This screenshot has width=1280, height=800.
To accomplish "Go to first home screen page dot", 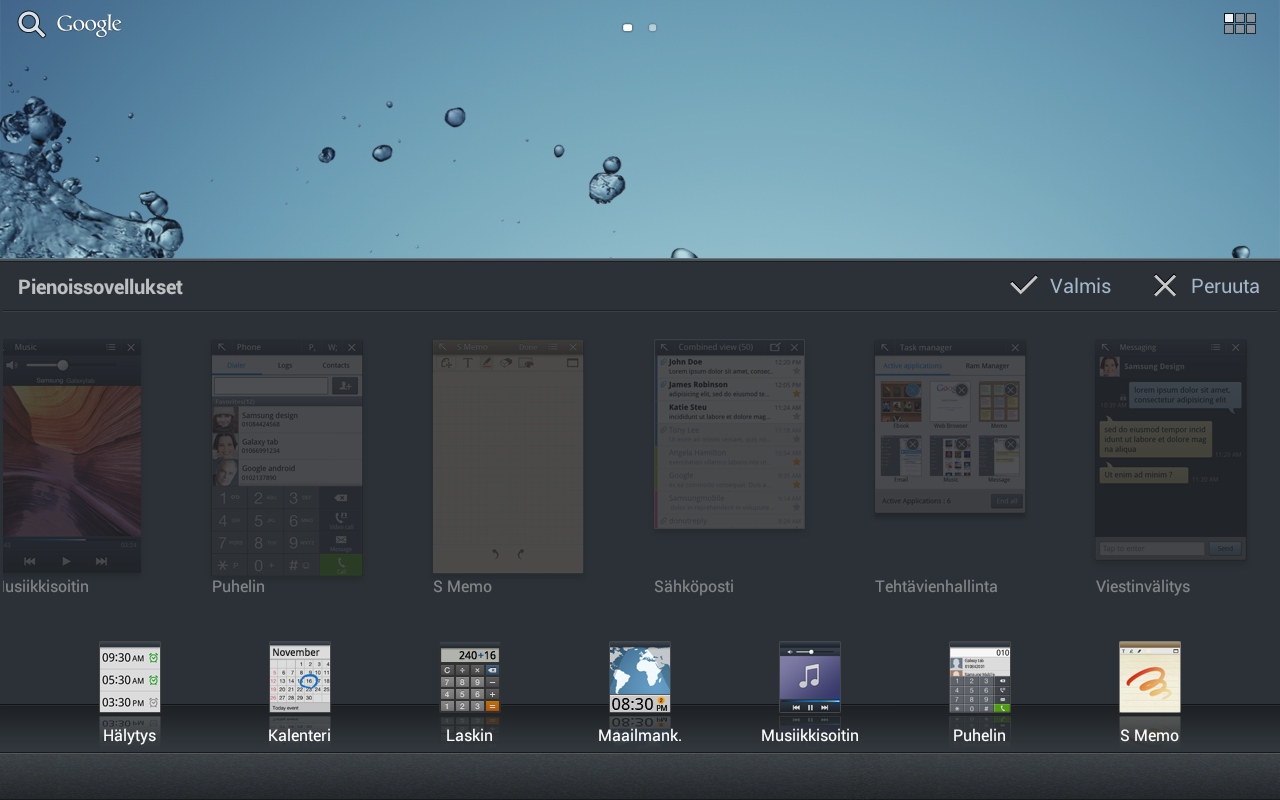I will coord(627,28).
